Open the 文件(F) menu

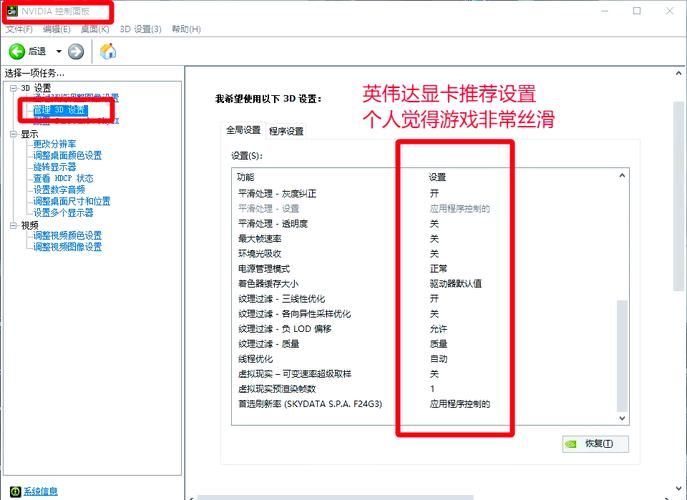pos(19,29)
